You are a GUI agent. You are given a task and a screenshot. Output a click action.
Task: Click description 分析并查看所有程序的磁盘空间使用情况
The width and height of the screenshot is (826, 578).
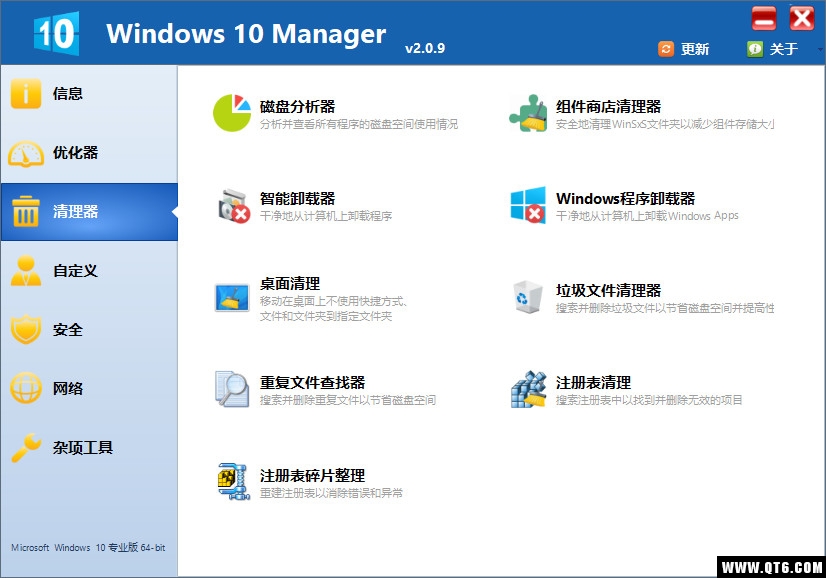(x=359, y=124)
